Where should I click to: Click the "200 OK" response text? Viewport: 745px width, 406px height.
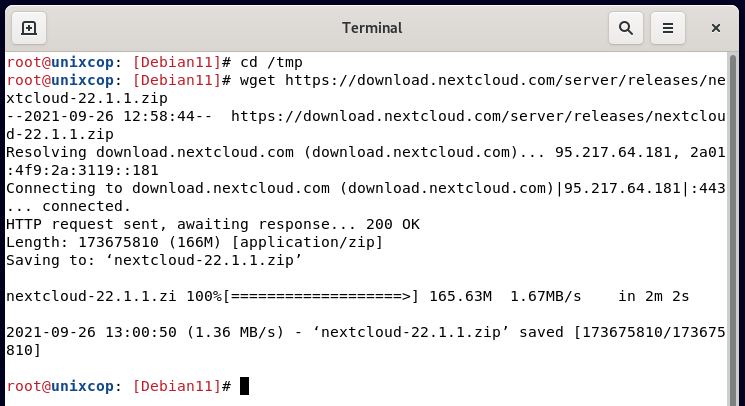393,224
